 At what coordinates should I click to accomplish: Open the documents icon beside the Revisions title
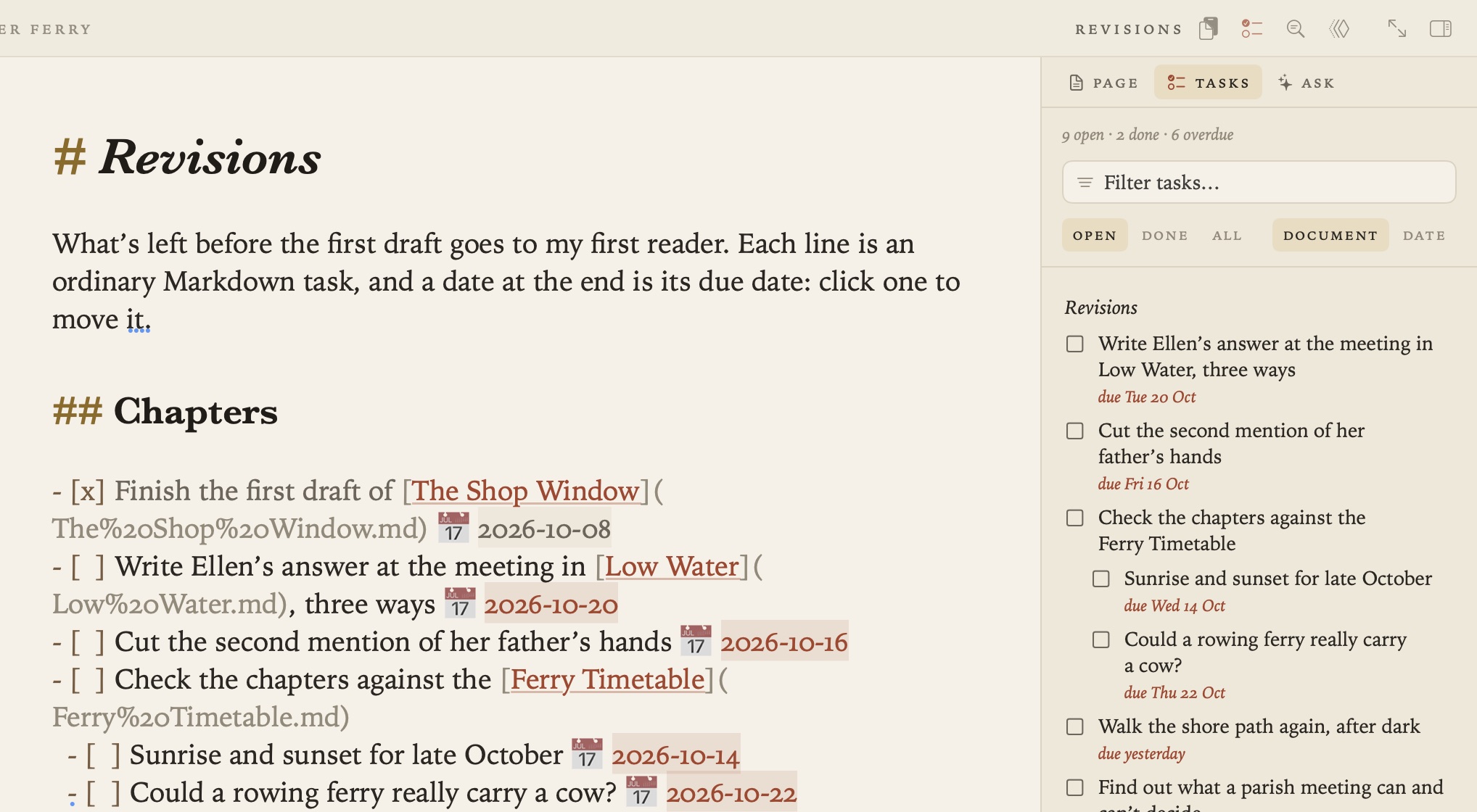pos(1208,29)
